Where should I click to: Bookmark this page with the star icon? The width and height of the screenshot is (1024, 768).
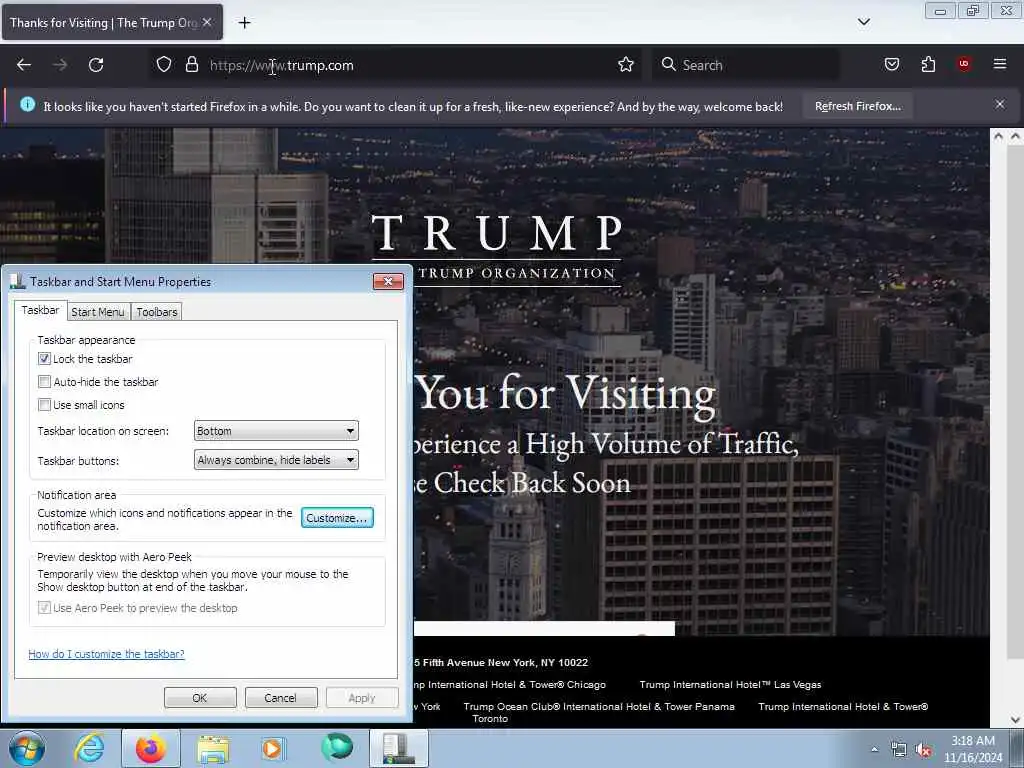[x=626, y=65]
